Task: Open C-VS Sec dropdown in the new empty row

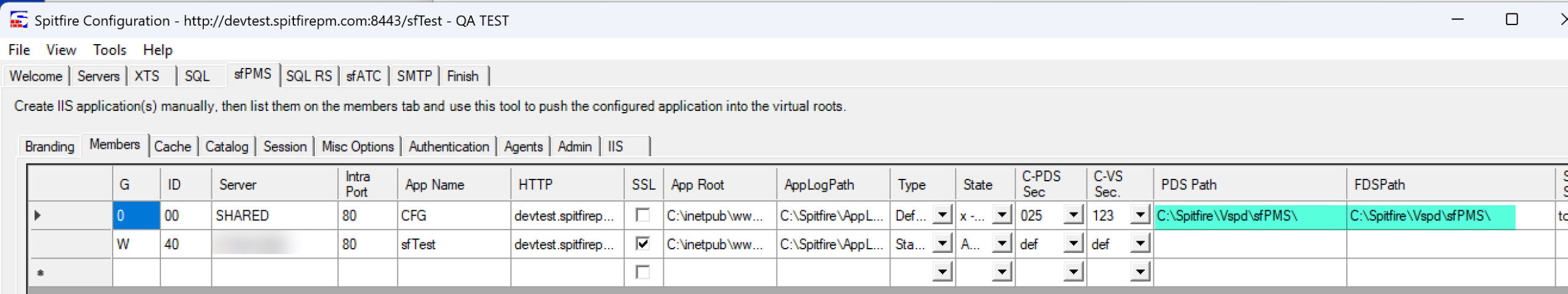Action: [x=1140, y=272]
